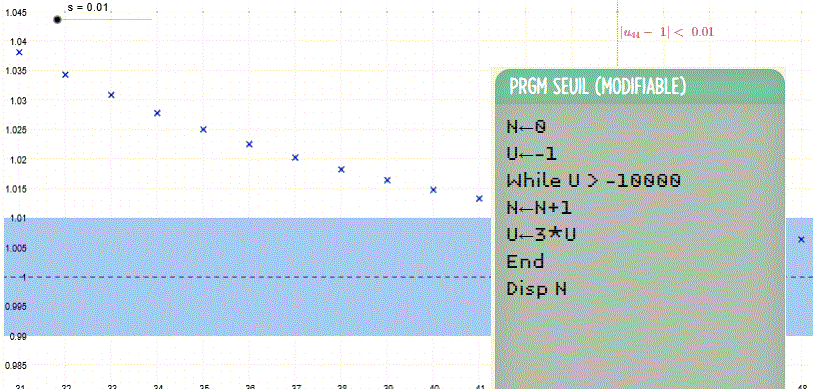Viewport: 813px width, 389px height.
Task: Click the 'Disp N' program line
Action: (x=536, y=288)
